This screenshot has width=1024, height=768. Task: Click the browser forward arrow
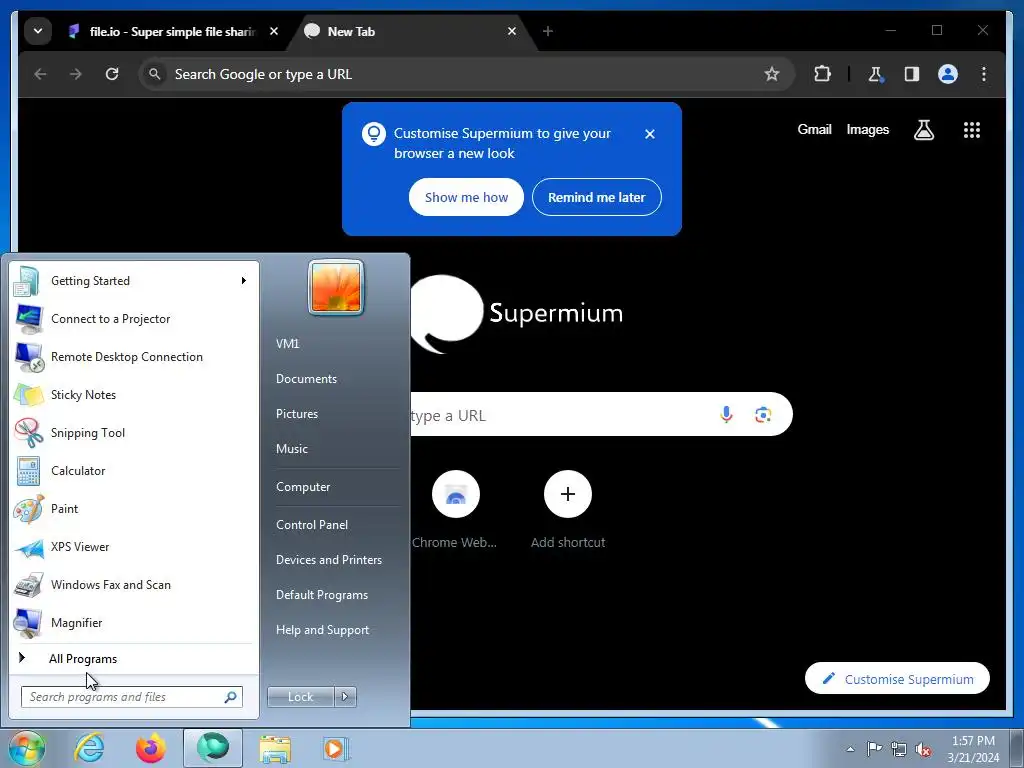coord(76,74)
